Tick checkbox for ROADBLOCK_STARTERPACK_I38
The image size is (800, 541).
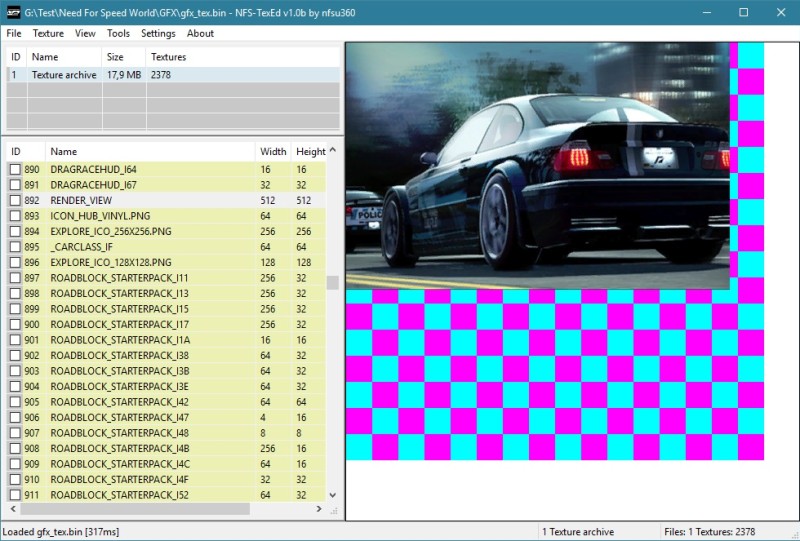point(15,355)
